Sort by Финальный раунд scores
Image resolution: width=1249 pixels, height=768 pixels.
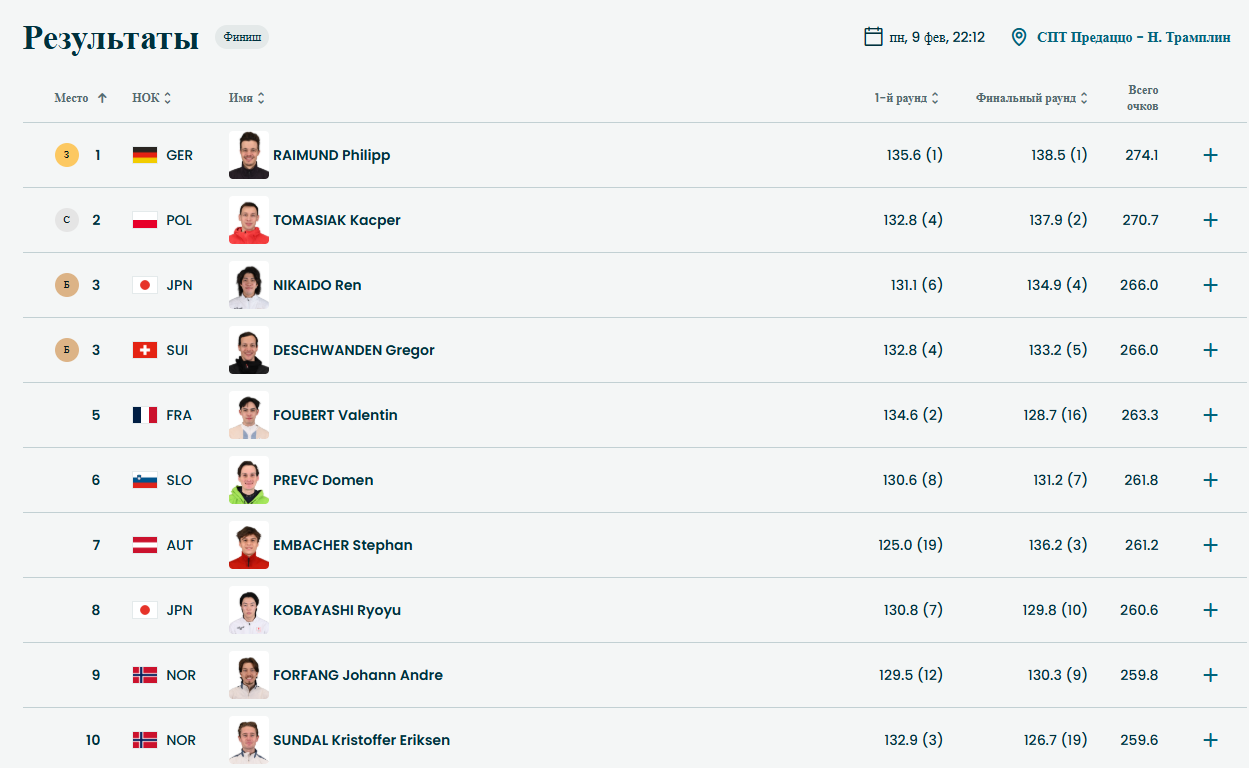pyautogui.click(x=1031, y=98)
